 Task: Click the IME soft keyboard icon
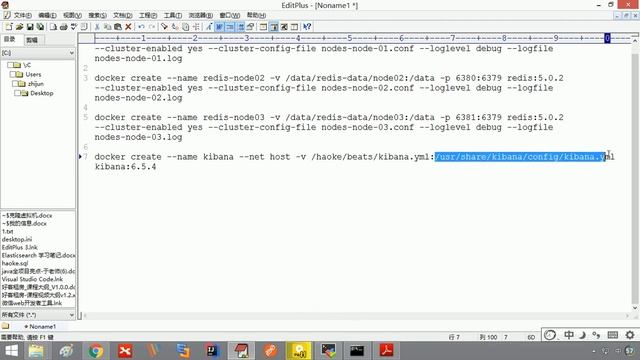[613, 335]
